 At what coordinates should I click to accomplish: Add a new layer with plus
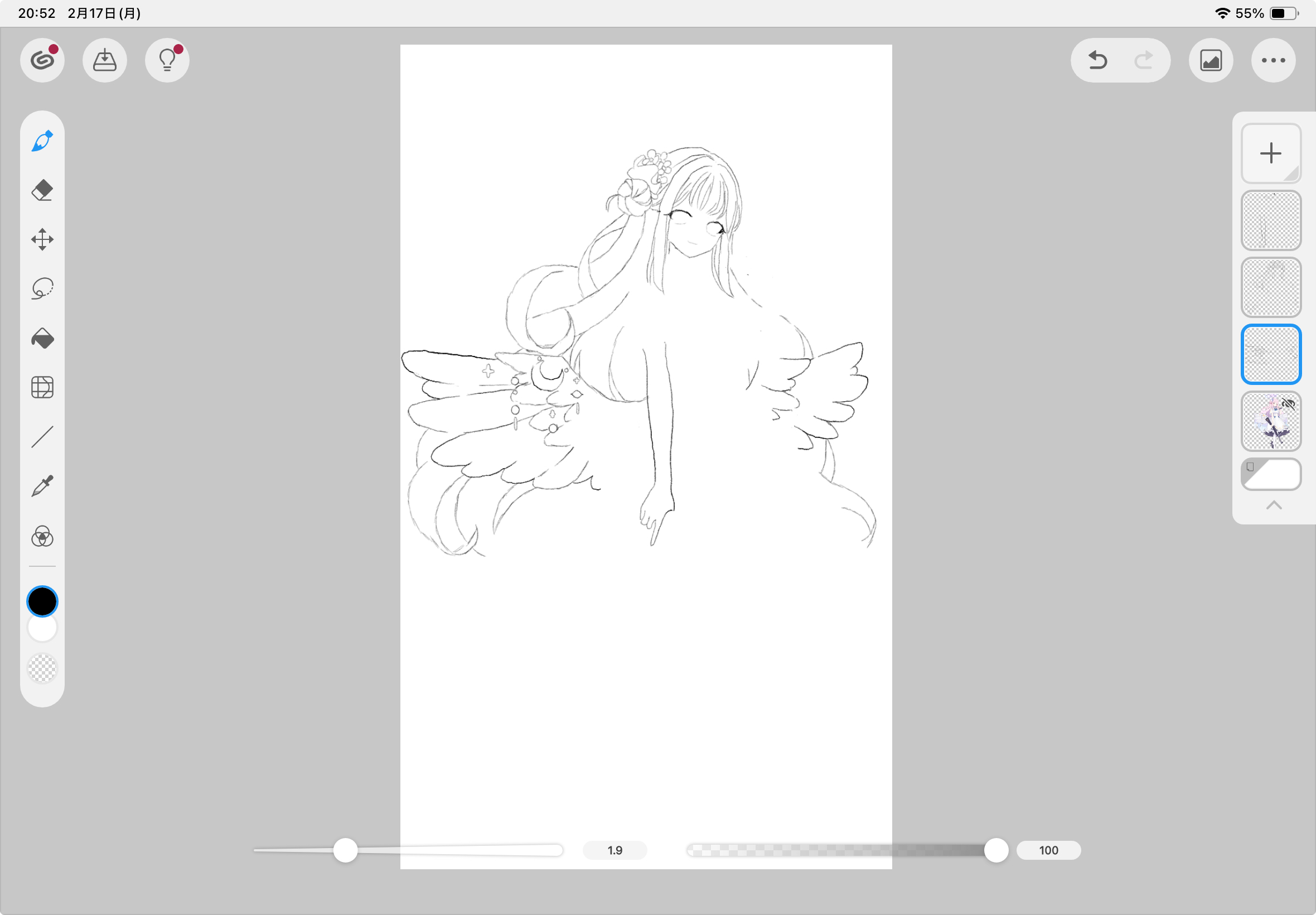[1270, 153]
